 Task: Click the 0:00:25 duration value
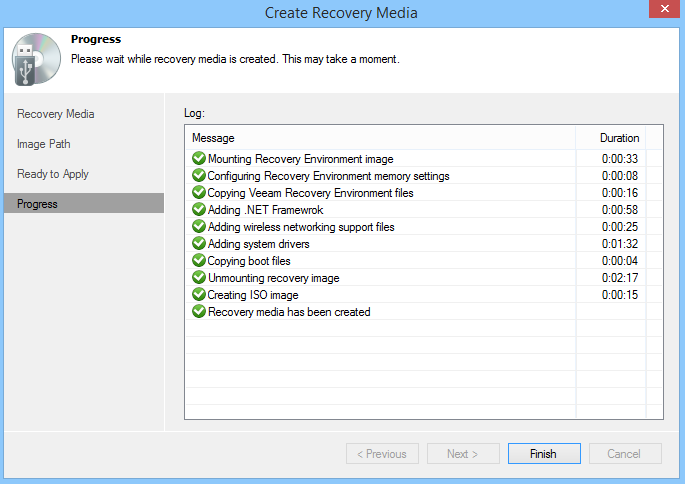(x=619, y=227)
